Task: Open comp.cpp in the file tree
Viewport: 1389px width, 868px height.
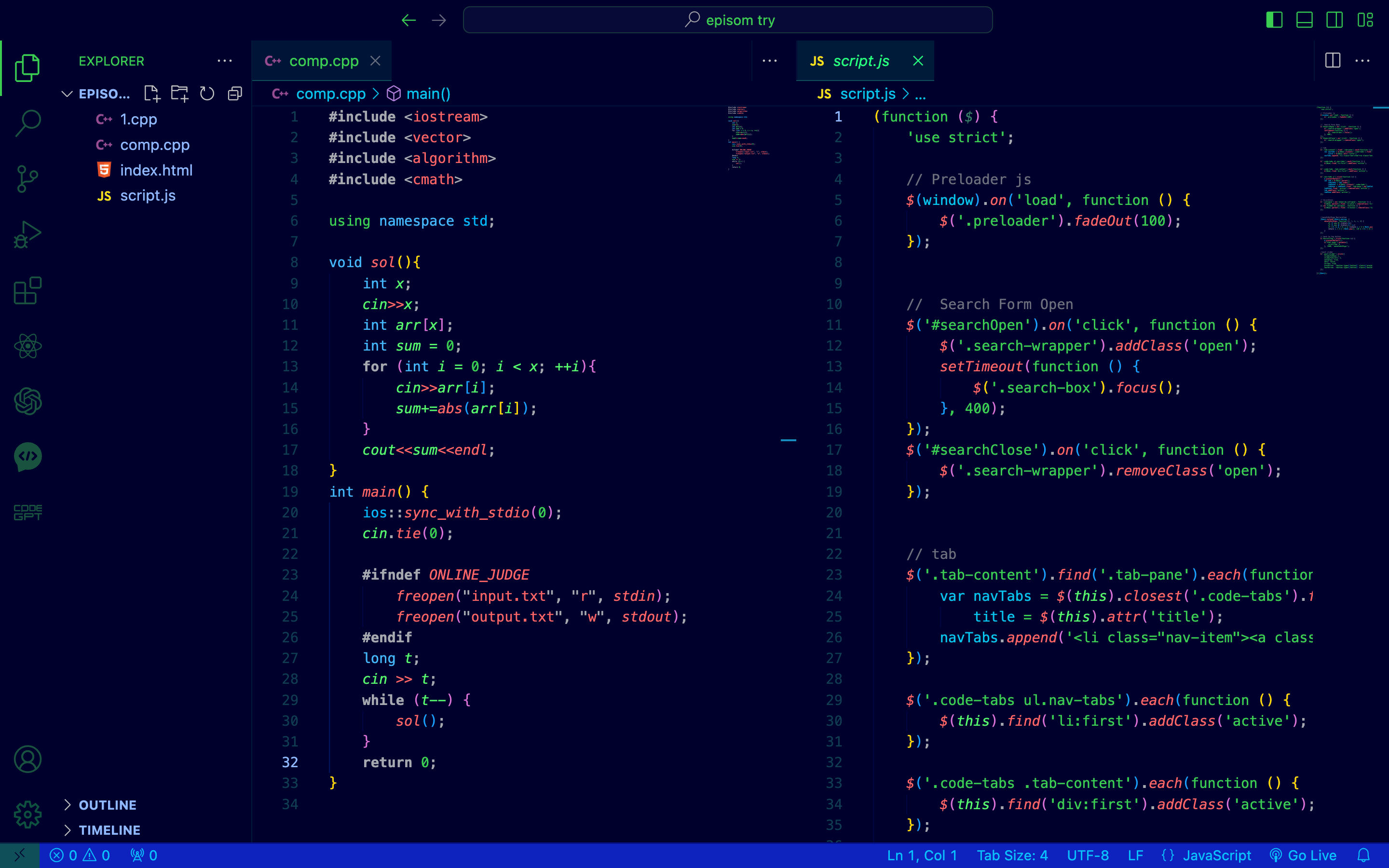Action: click(x=155, y=145)
